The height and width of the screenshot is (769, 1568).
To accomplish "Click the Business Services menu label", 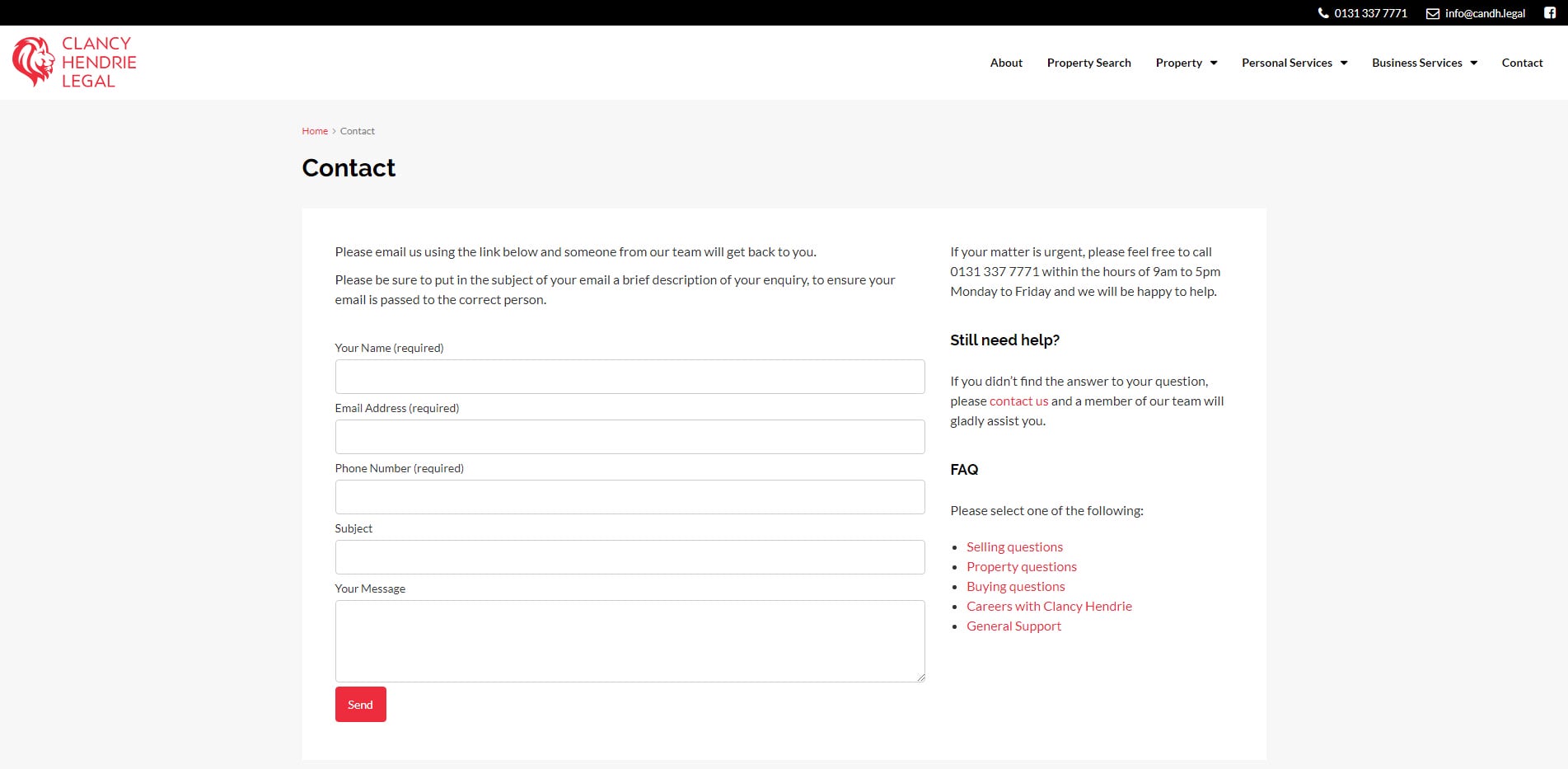I will (x=1416, y=63).
